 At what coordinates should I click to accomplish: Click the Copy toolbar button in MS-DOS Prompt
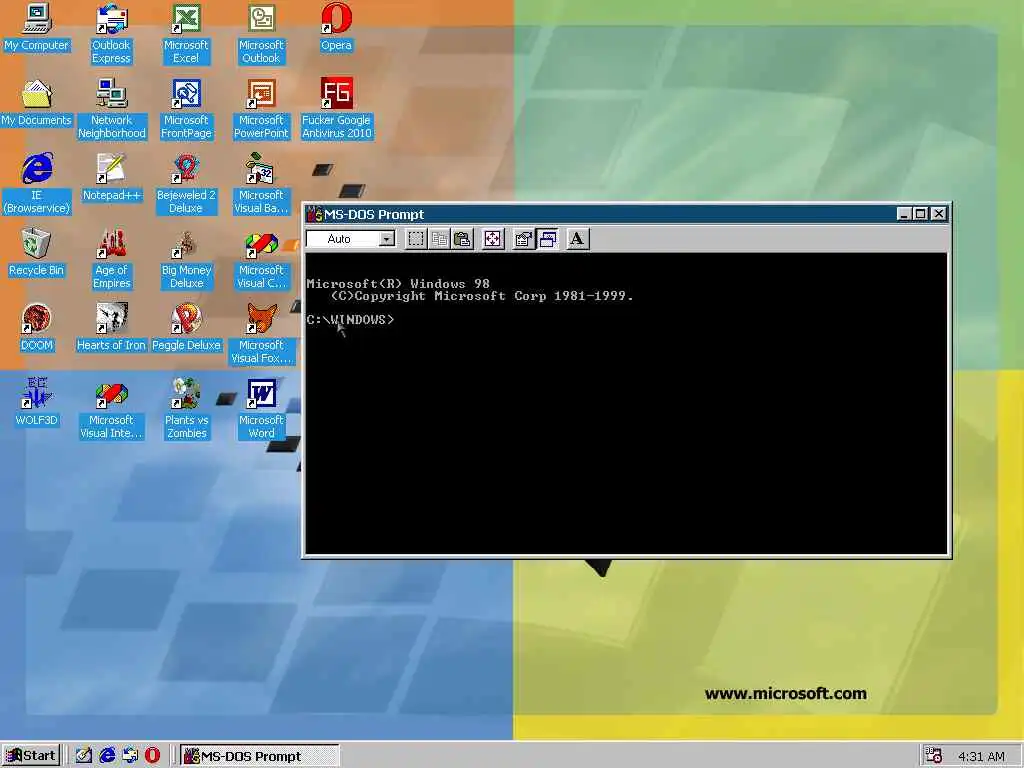pyautogui.click(x=440, y=239)
